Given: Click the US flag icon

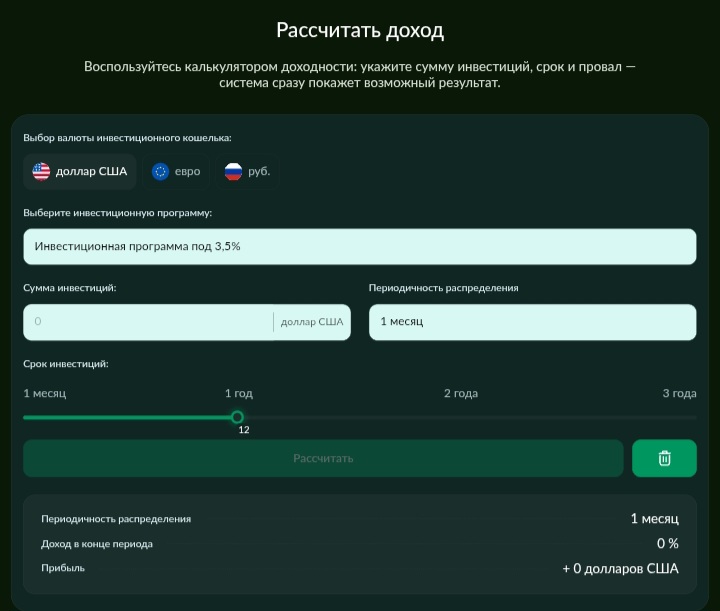Looking at the screenshot, I should 41,171.
